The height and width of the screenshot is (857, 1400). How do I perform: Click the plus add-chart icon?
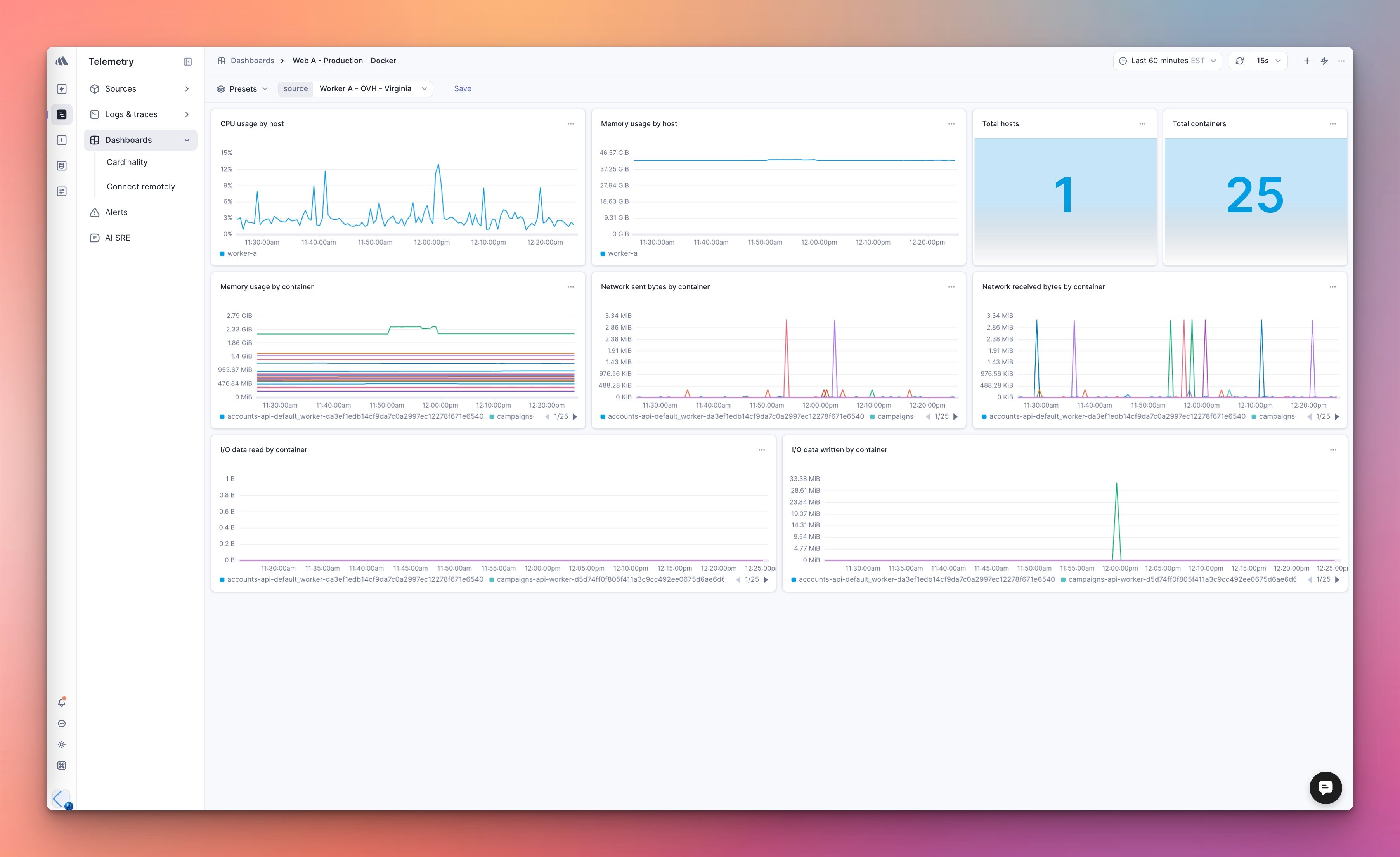[x=1307, y=61]
